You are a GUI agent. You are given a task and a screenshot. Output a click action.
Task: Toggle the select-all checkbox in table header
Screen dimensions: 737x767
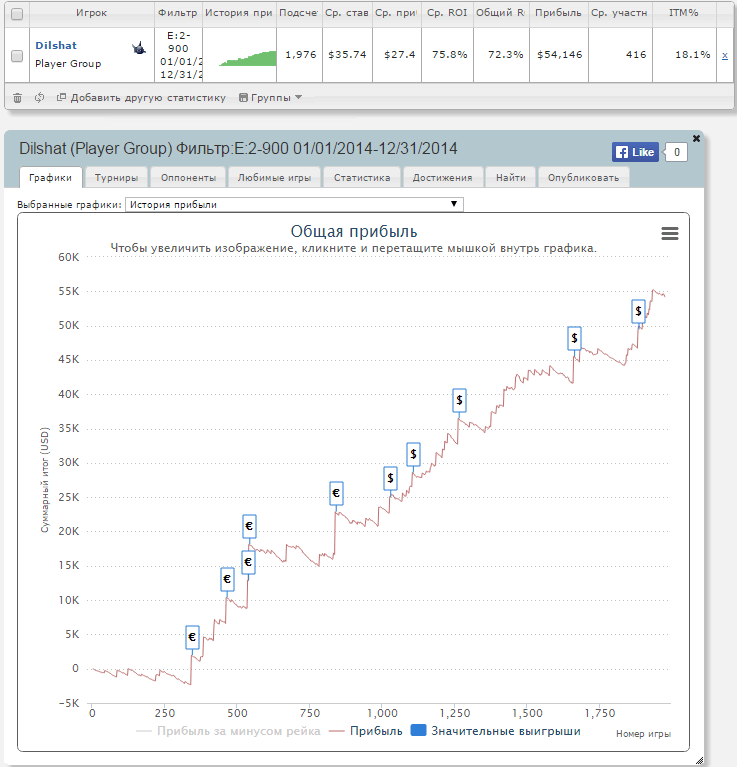(x=17, y=13)
